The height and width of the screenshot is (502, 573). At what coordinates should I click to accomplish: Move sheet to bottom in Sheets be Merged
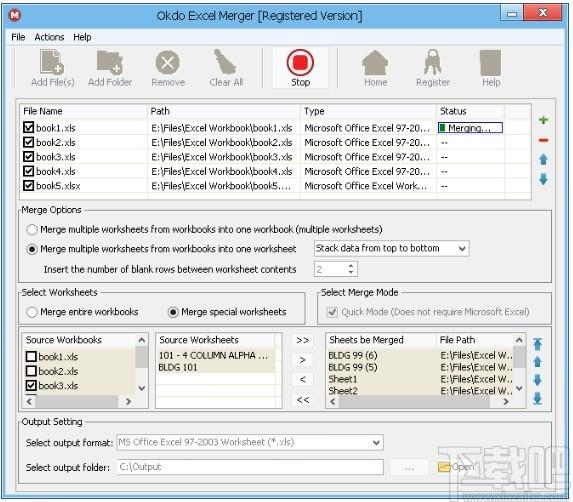click(537, 398)
